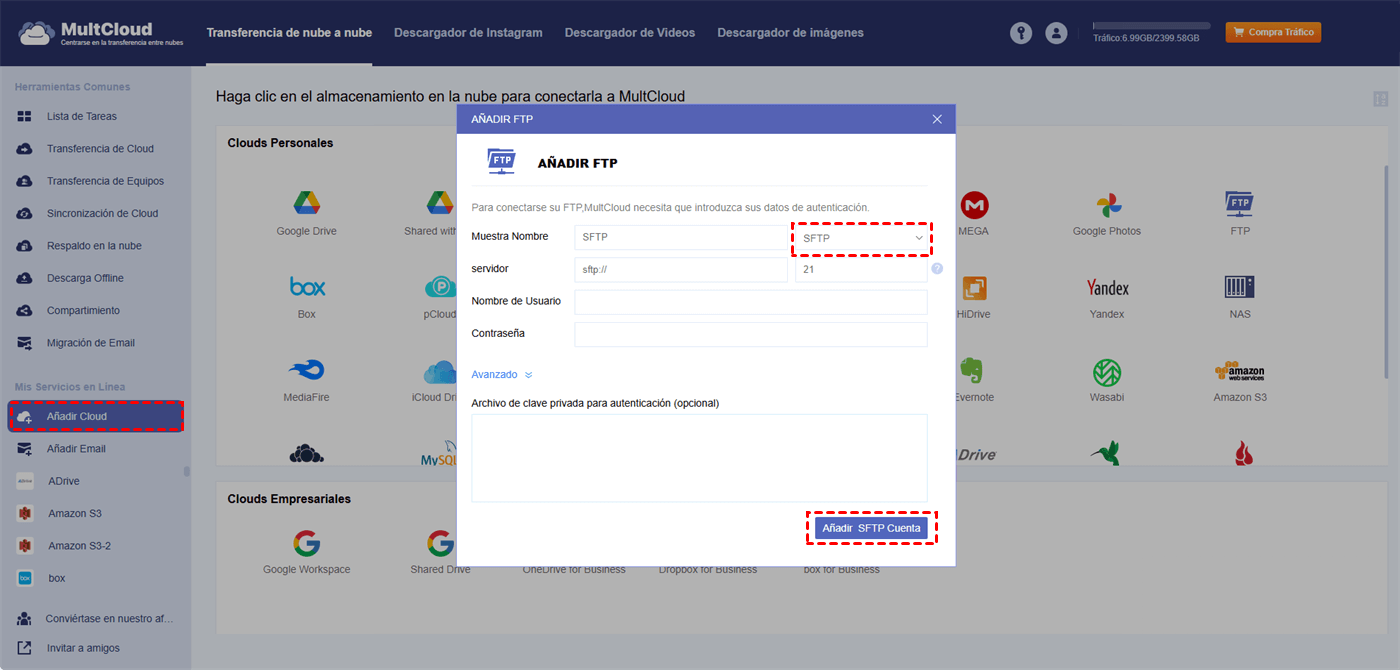1400x670 pixels.
Task: Click the cloud list vertical scrollbar
Action: (x=1386, y=272)
